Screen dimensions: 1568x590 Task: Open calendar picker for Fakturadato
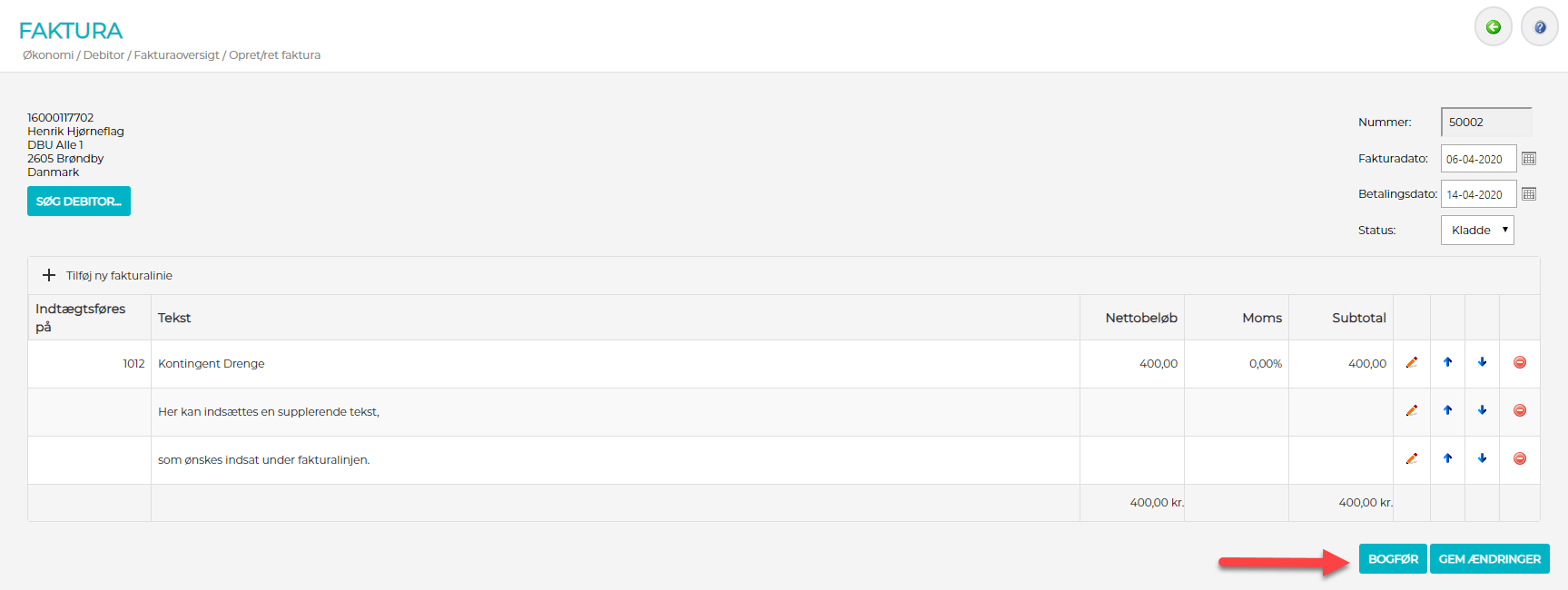1529,159
